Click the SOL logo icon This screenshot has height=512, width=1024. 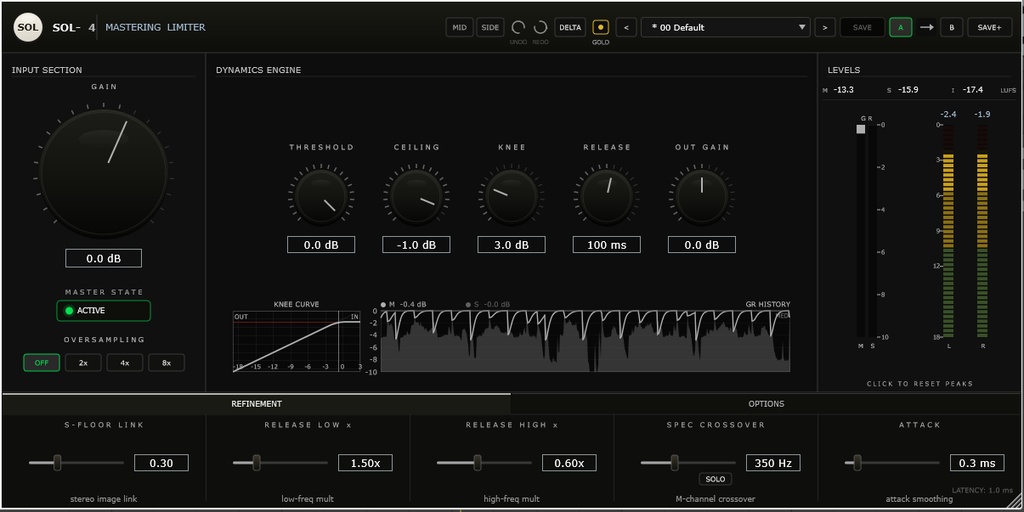tap(28, 27)
